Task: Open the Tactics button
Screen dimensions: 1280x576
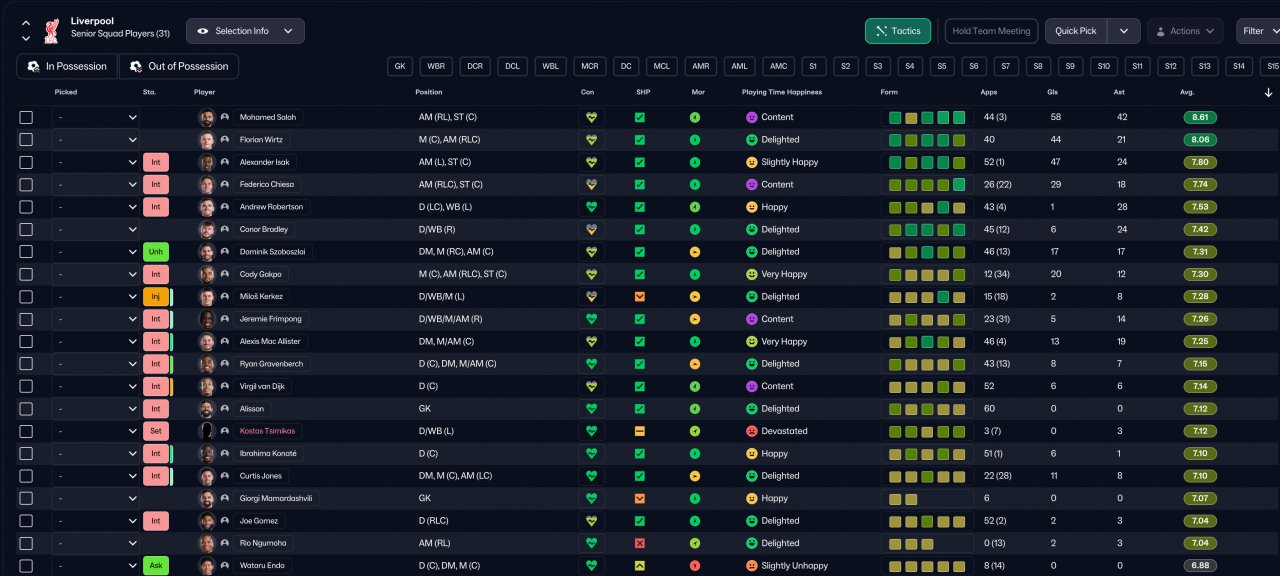Action: [898, 31]
